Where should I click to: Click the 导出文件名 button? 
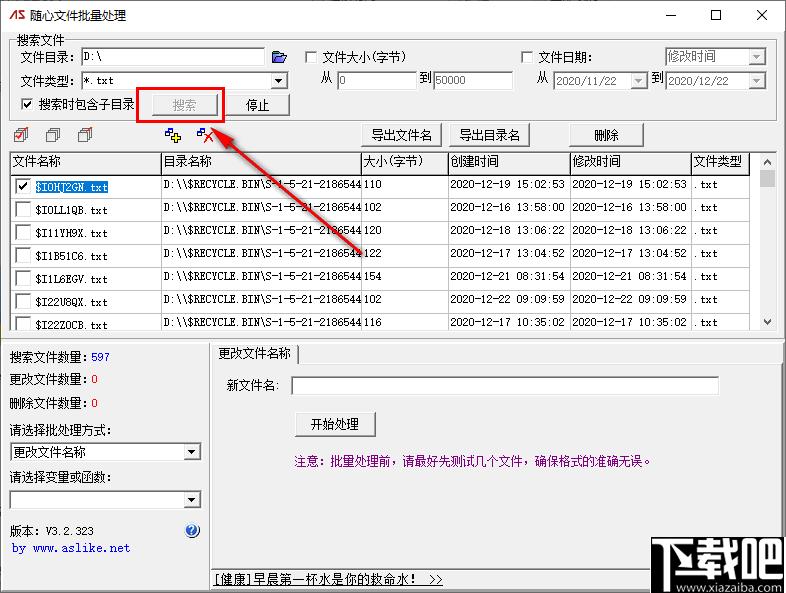point(402,135)
